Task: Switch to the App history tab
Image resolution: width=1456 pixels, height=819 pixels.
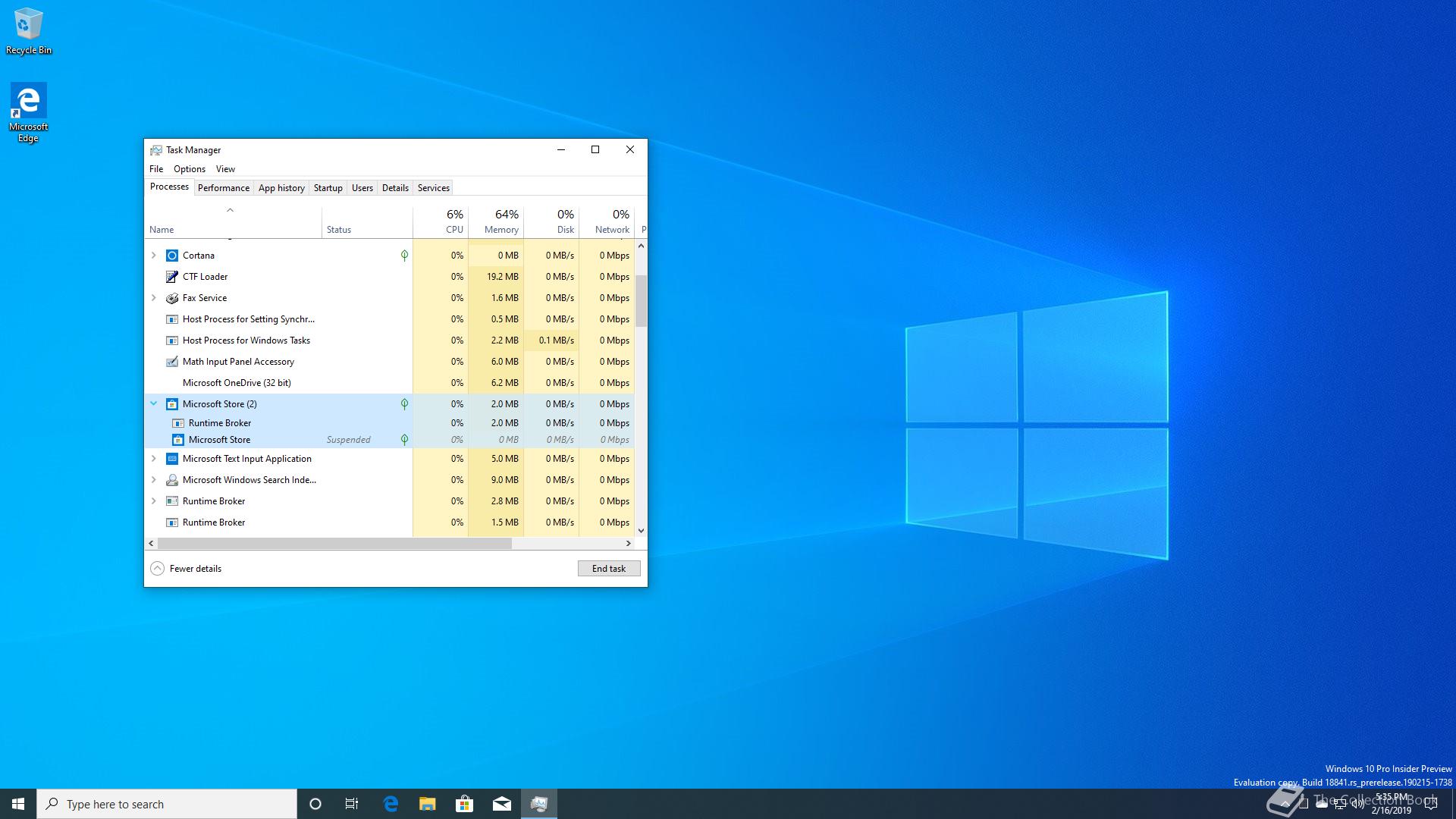Action: [281, 188]
